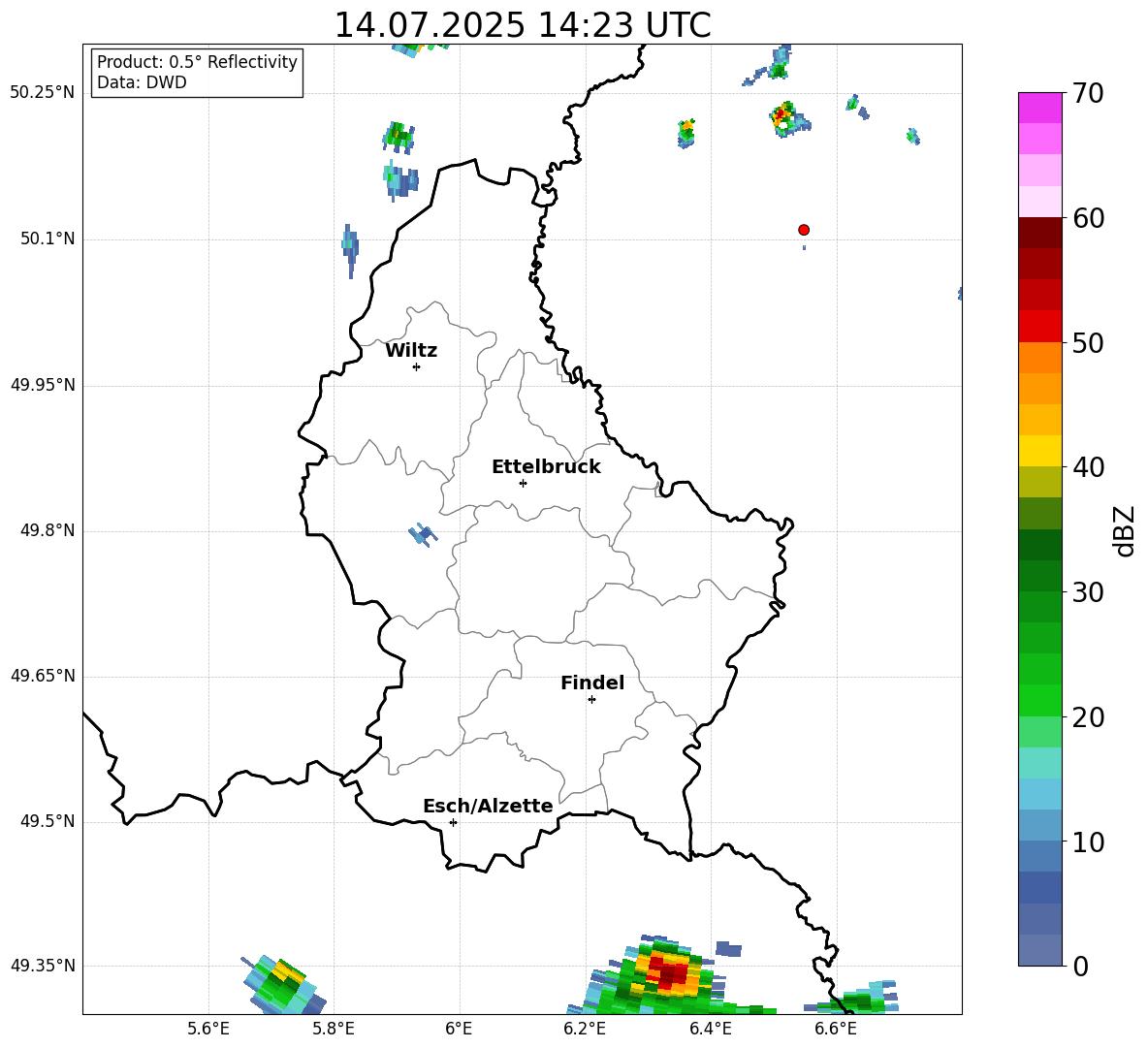
Task: Click the red station marker dot
Action: click(x=803, y=230)
